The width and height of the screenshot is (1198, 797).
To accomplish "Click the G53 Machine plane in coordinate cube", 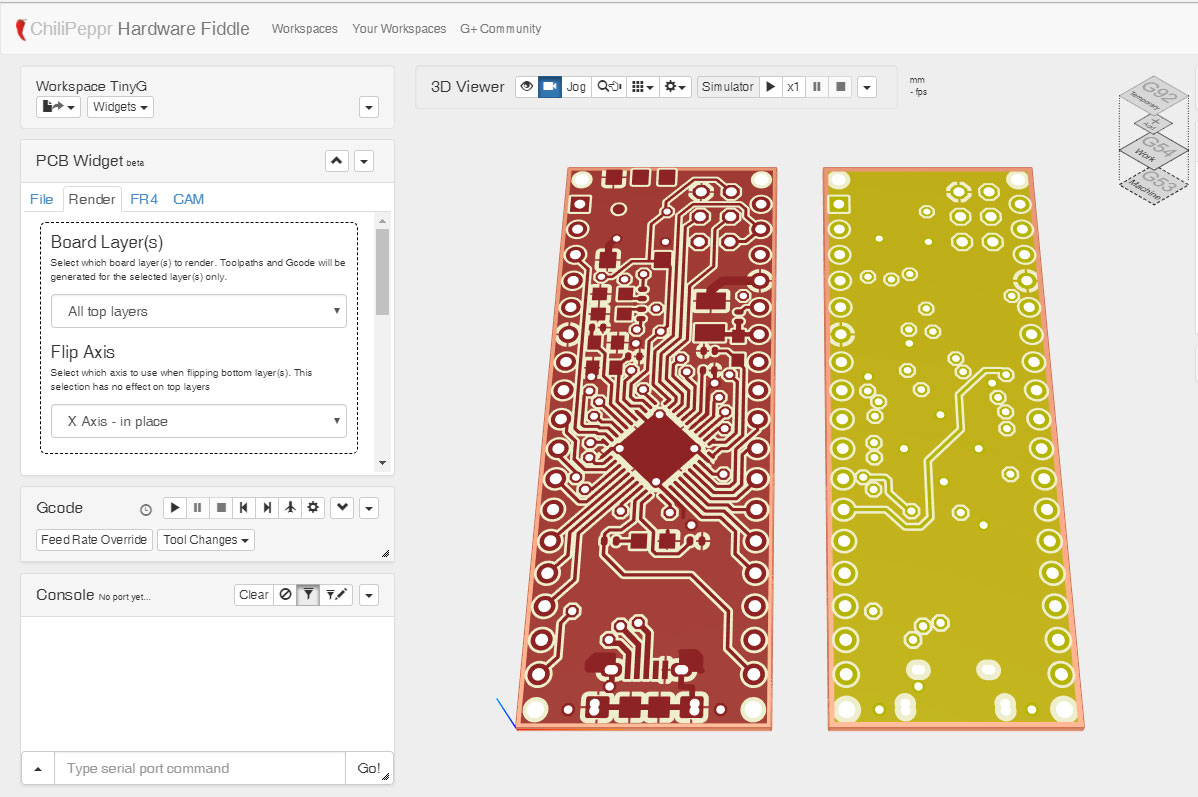I will [x=1154, y=184].
